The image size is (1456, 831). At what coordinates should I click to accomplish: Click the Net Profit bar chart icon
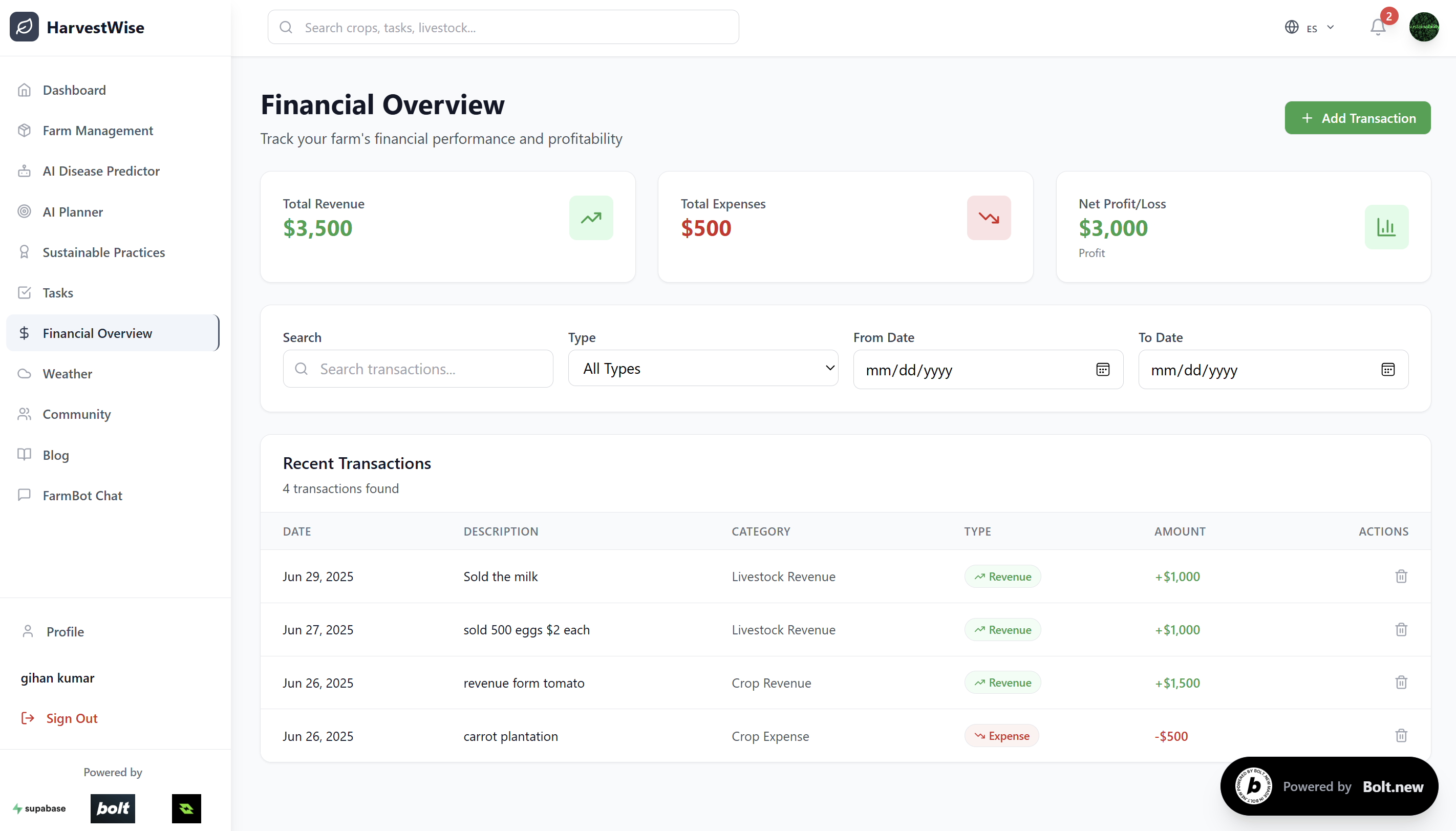tap(1386, 227)
